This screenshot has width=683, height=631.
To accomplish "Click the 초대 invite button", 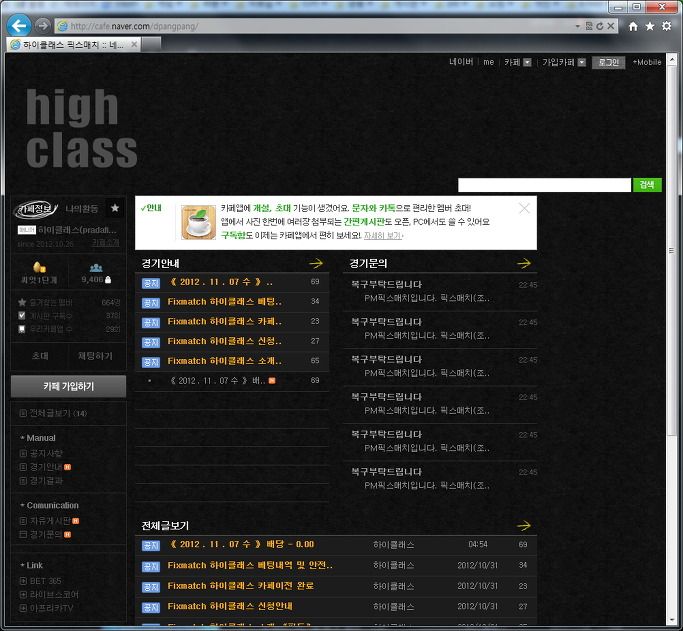I will tap(40, 356).
